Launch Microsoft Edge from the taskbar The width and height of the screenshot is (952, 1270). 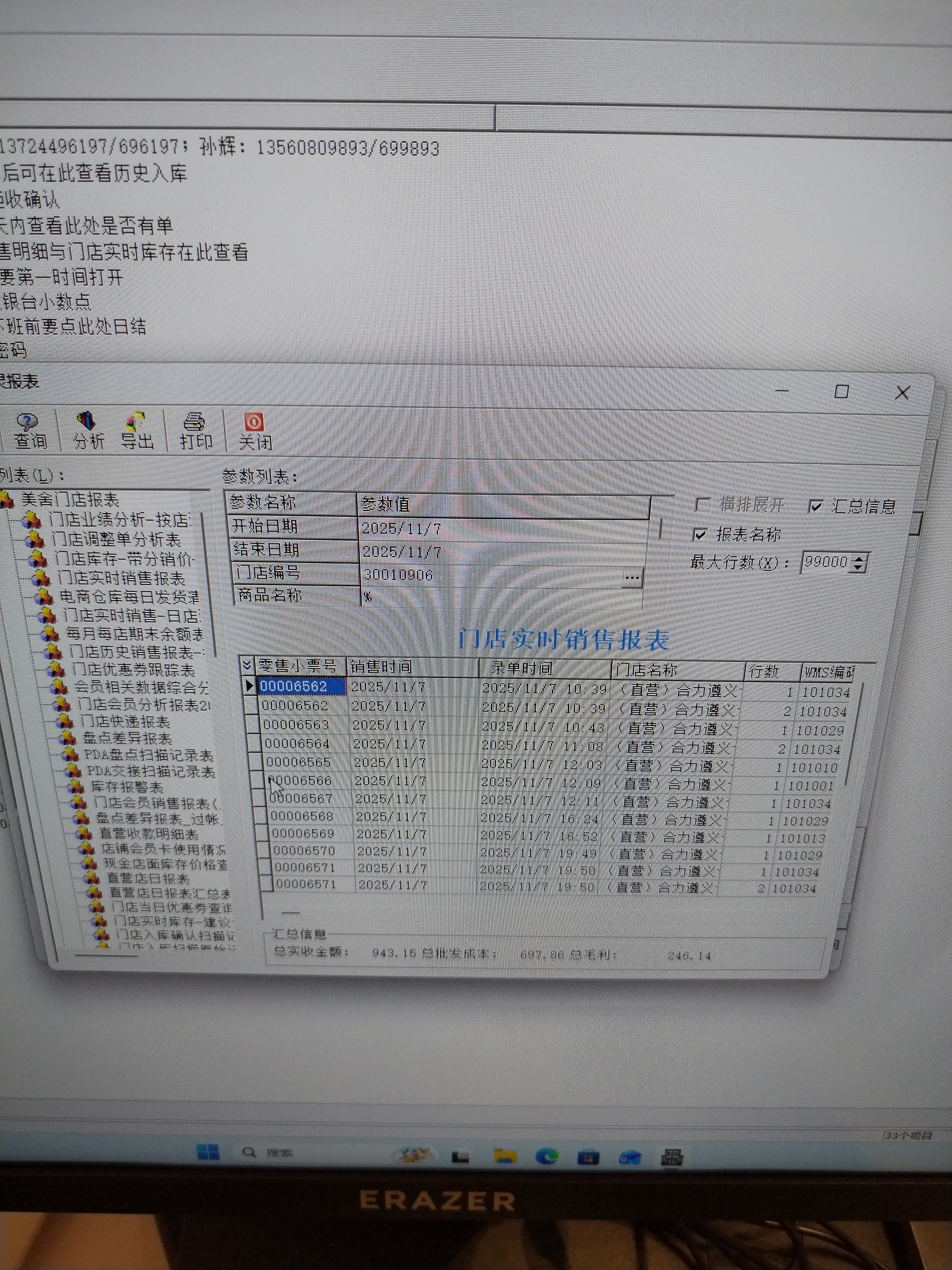coord(546,1155)
